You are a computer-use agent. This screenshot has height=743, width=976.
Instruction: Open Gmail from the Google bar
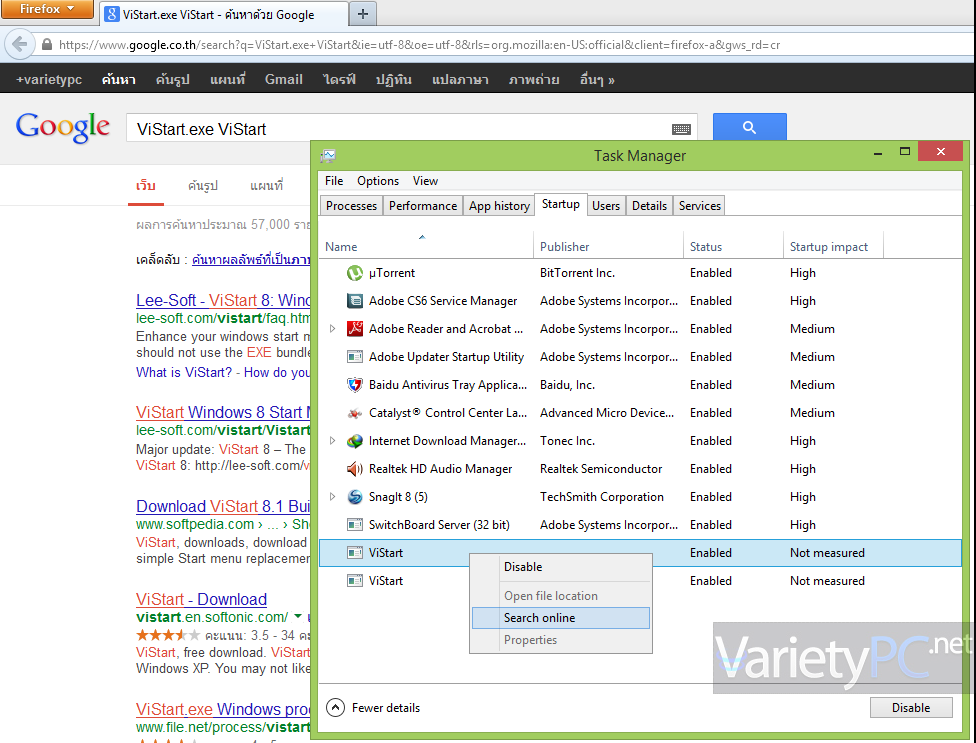(x=284, y=80)
